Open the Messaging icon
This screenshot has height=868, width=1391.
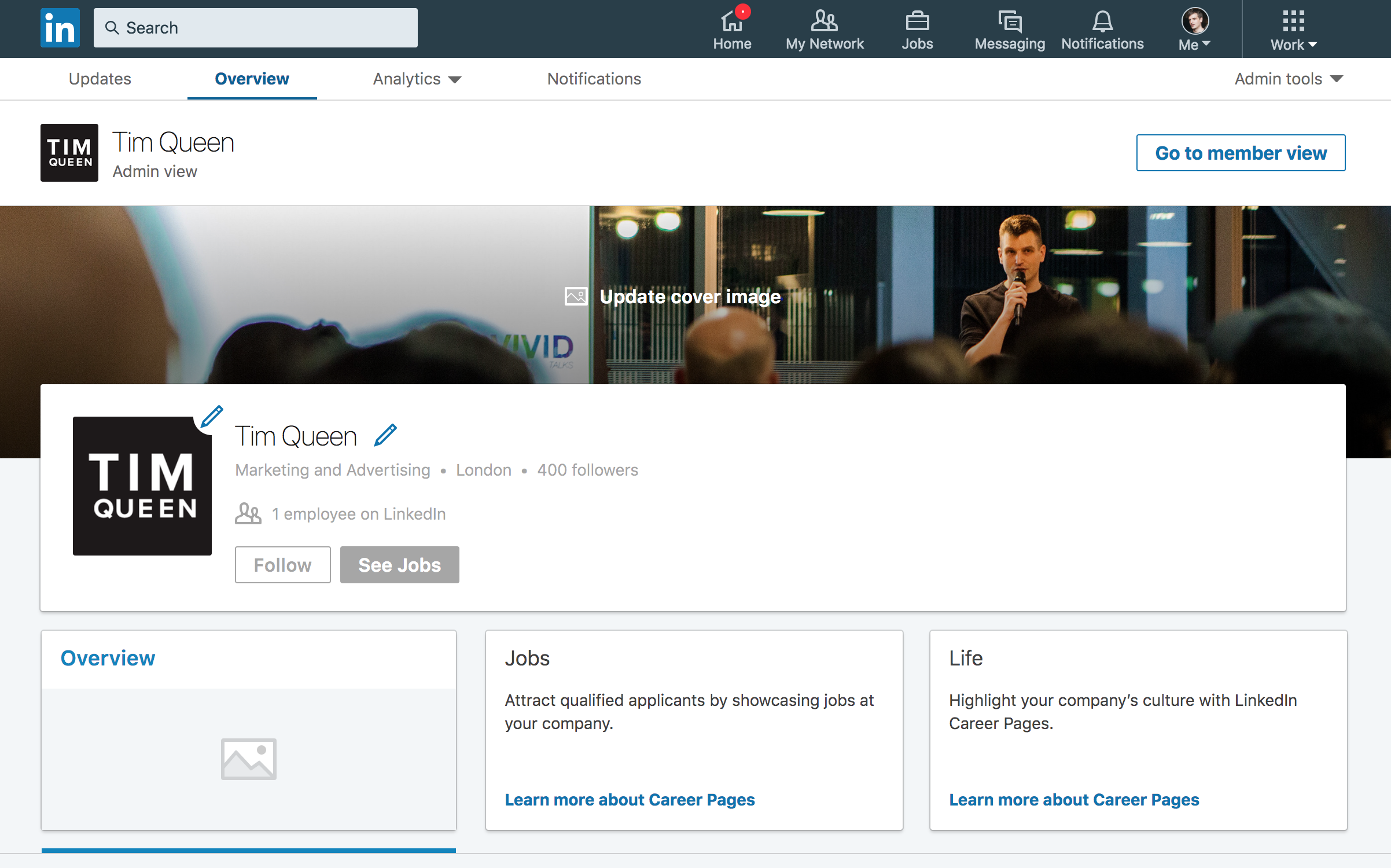[1010, 22]
